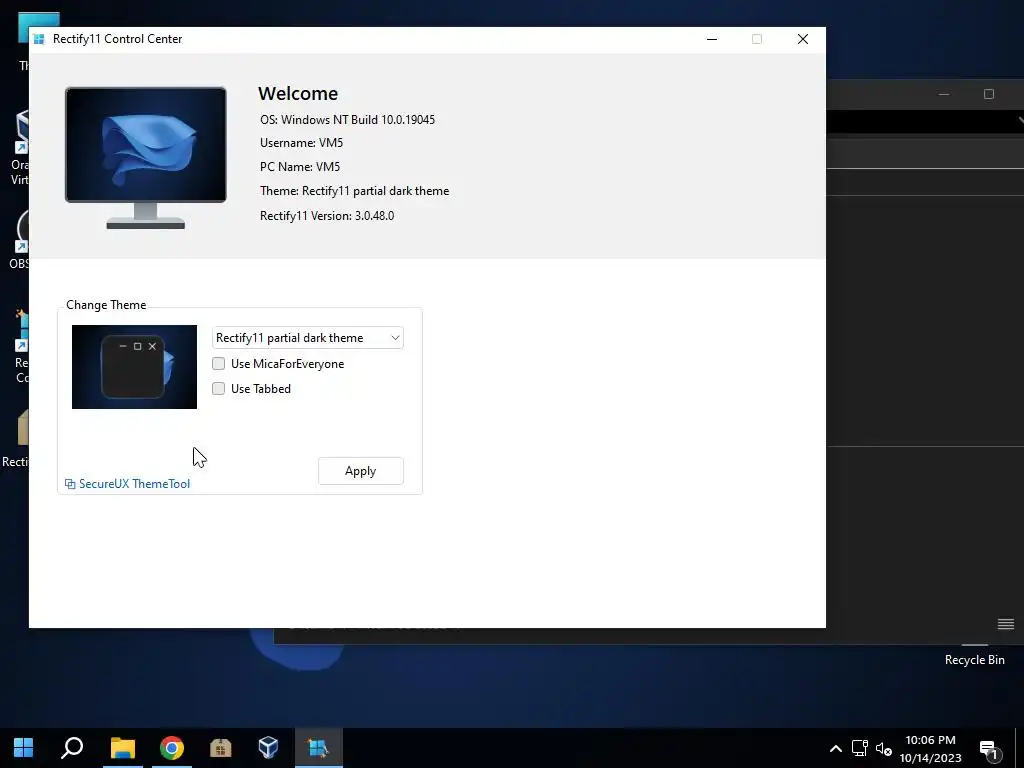Click the Welcome heading
Viewport: 1024px width, 768px height.
298,93
